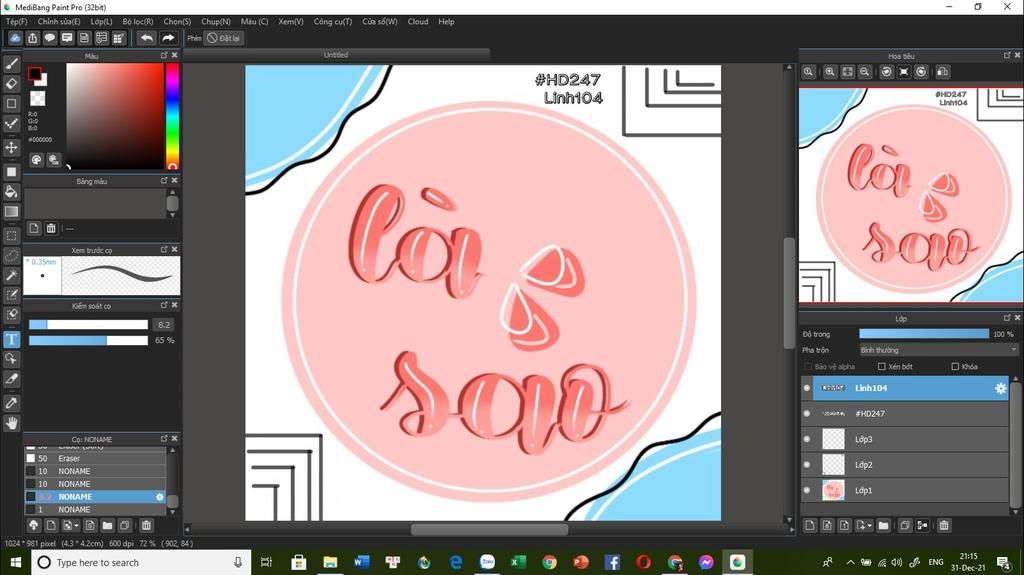Click the transparent color swatch
This screenshot has height=575, width=1024.
coord(38,99)
